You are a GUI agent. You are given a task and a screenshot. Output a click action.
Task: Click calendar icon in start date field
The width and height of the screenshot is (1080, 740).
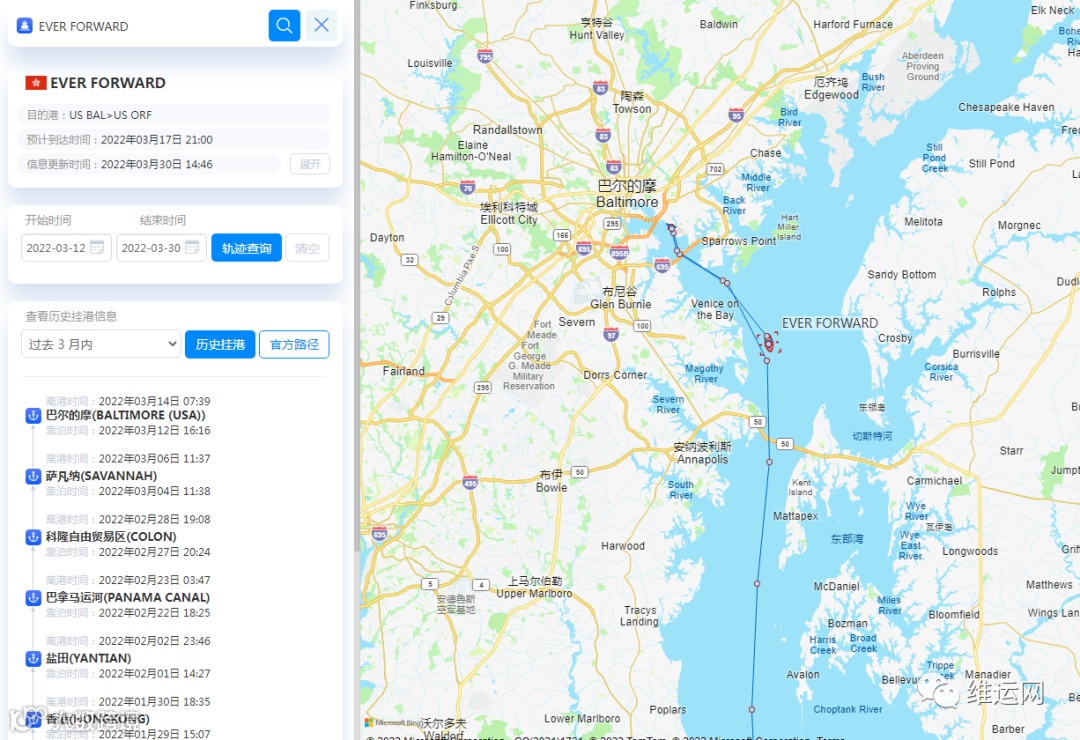click(97, 247)
